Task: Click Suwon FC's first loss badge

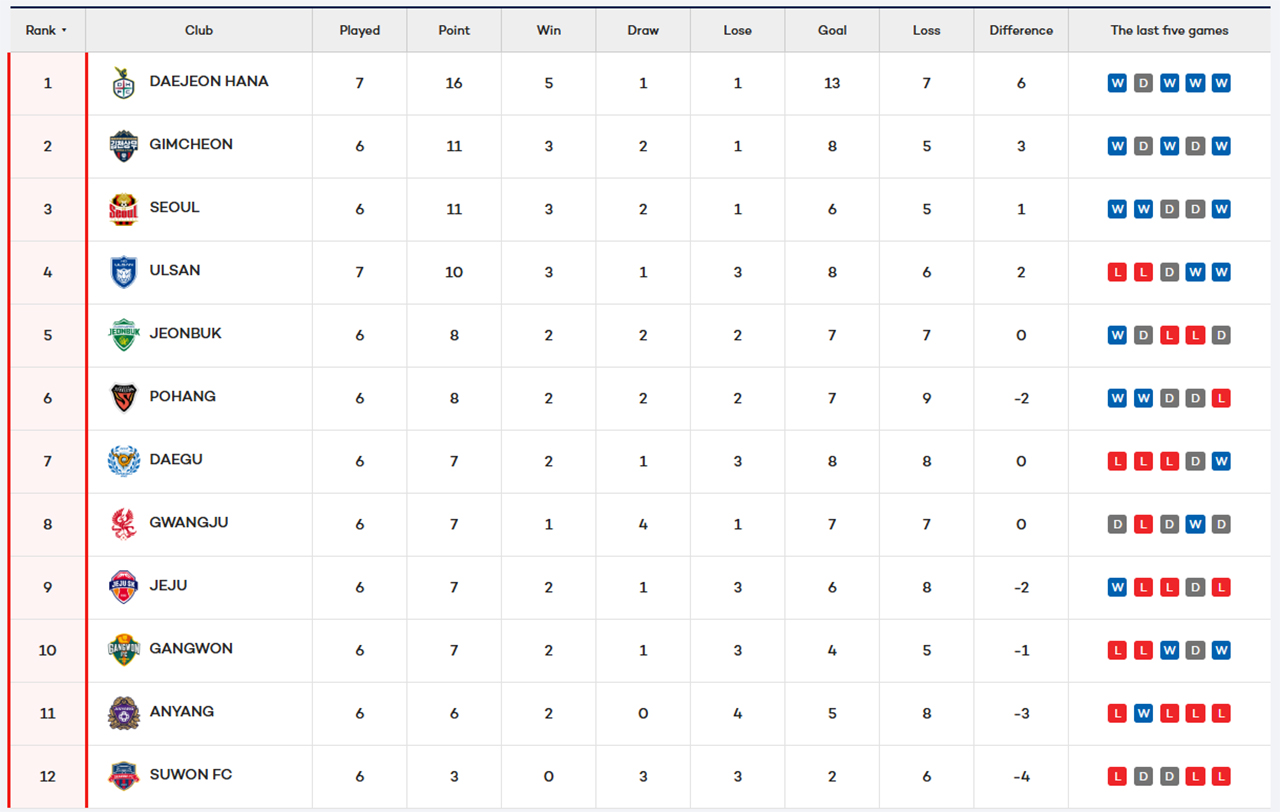Action: (1117, 776)
